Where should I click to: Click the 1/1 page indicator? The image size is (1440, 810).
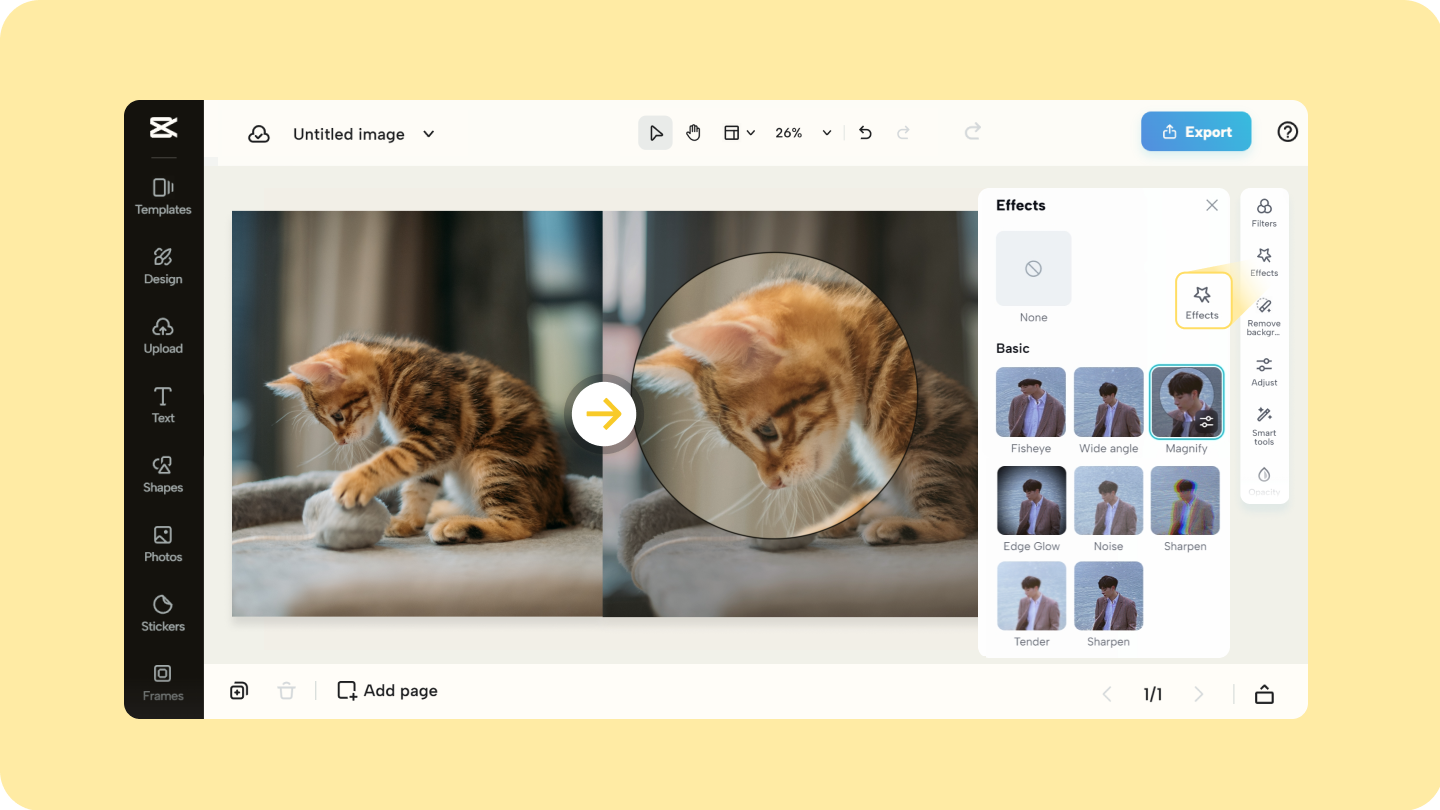[1153, 694]
